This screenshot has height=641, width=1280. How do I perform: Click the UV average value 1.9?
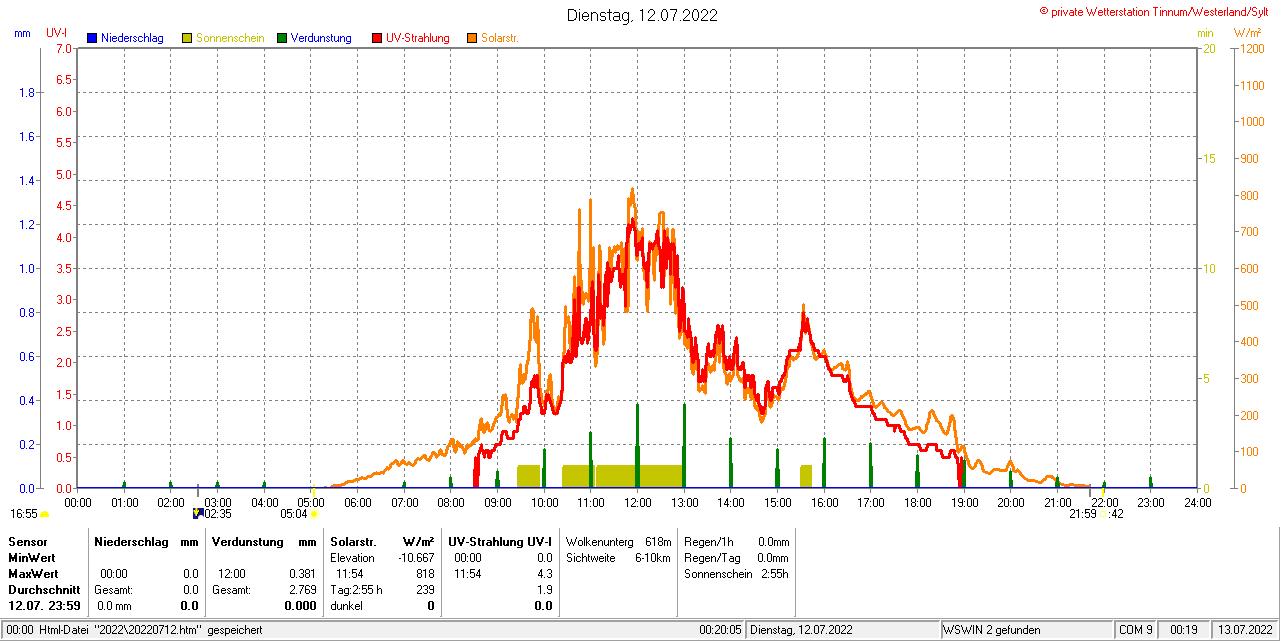pos(544,590)
